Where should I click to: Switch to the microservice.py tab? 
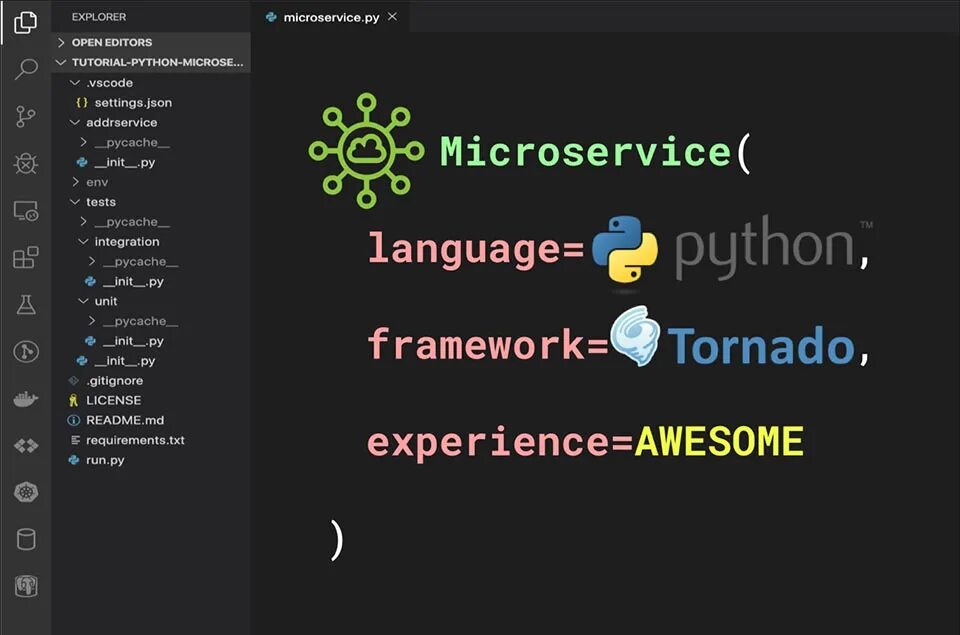331,17
